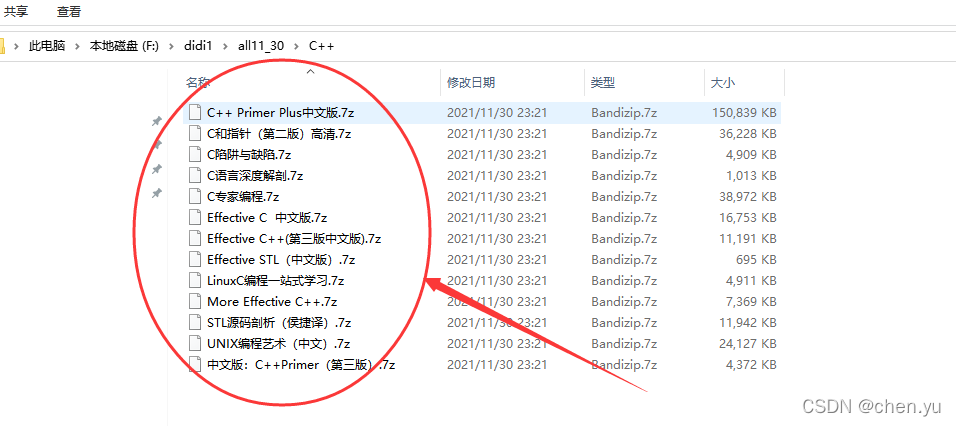
Task: Click the 4,372 KB size cell
Action: [752, 364]
